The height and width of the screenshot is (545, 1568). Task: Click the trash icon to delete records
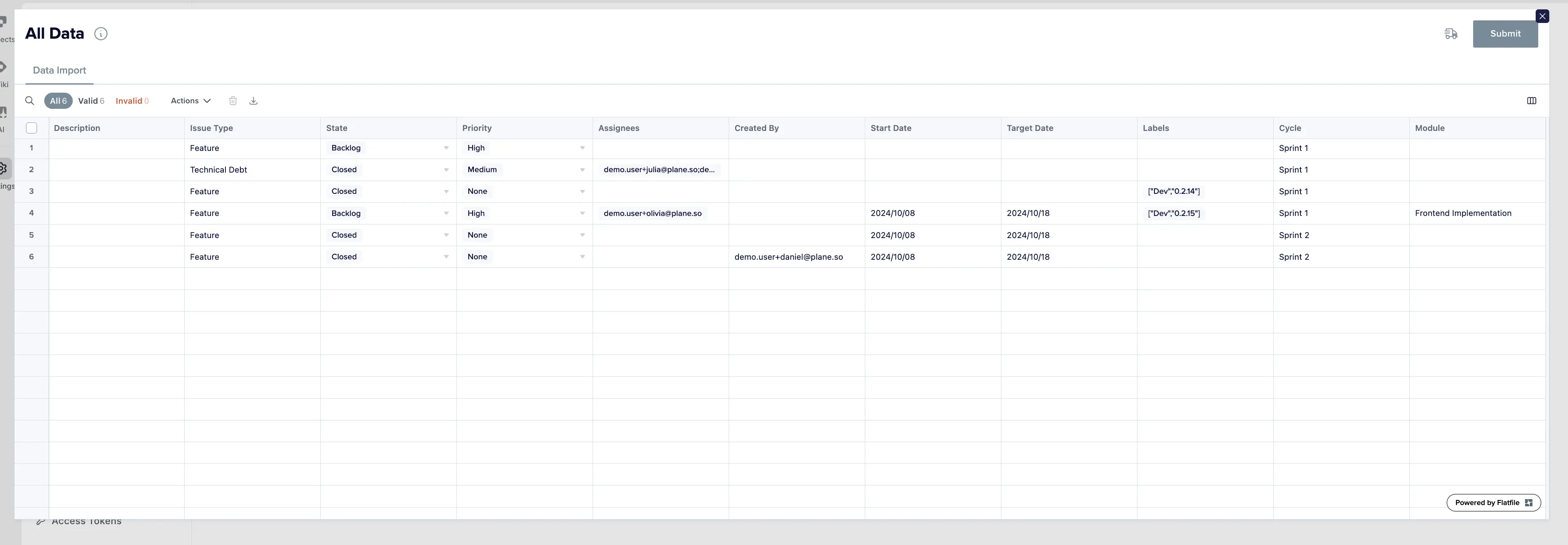pos(233,100)
